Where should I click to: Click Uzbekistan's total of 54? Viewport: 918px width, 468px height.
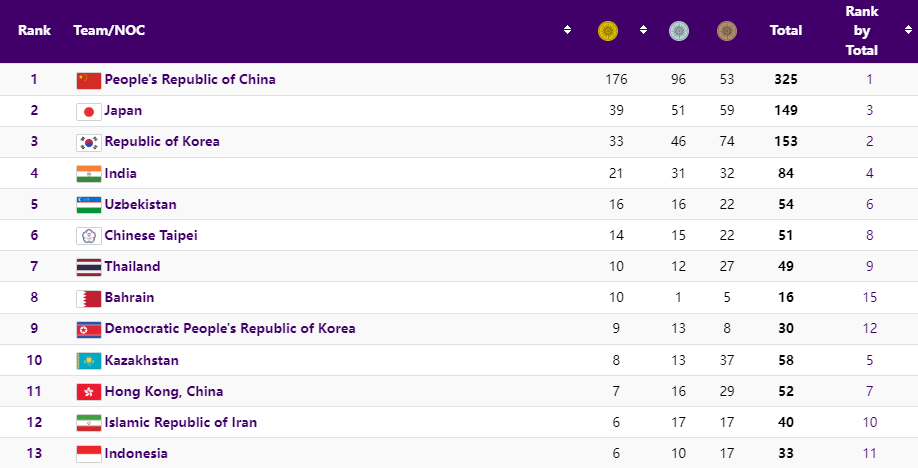pyautogui.click(x=786, y=204)
